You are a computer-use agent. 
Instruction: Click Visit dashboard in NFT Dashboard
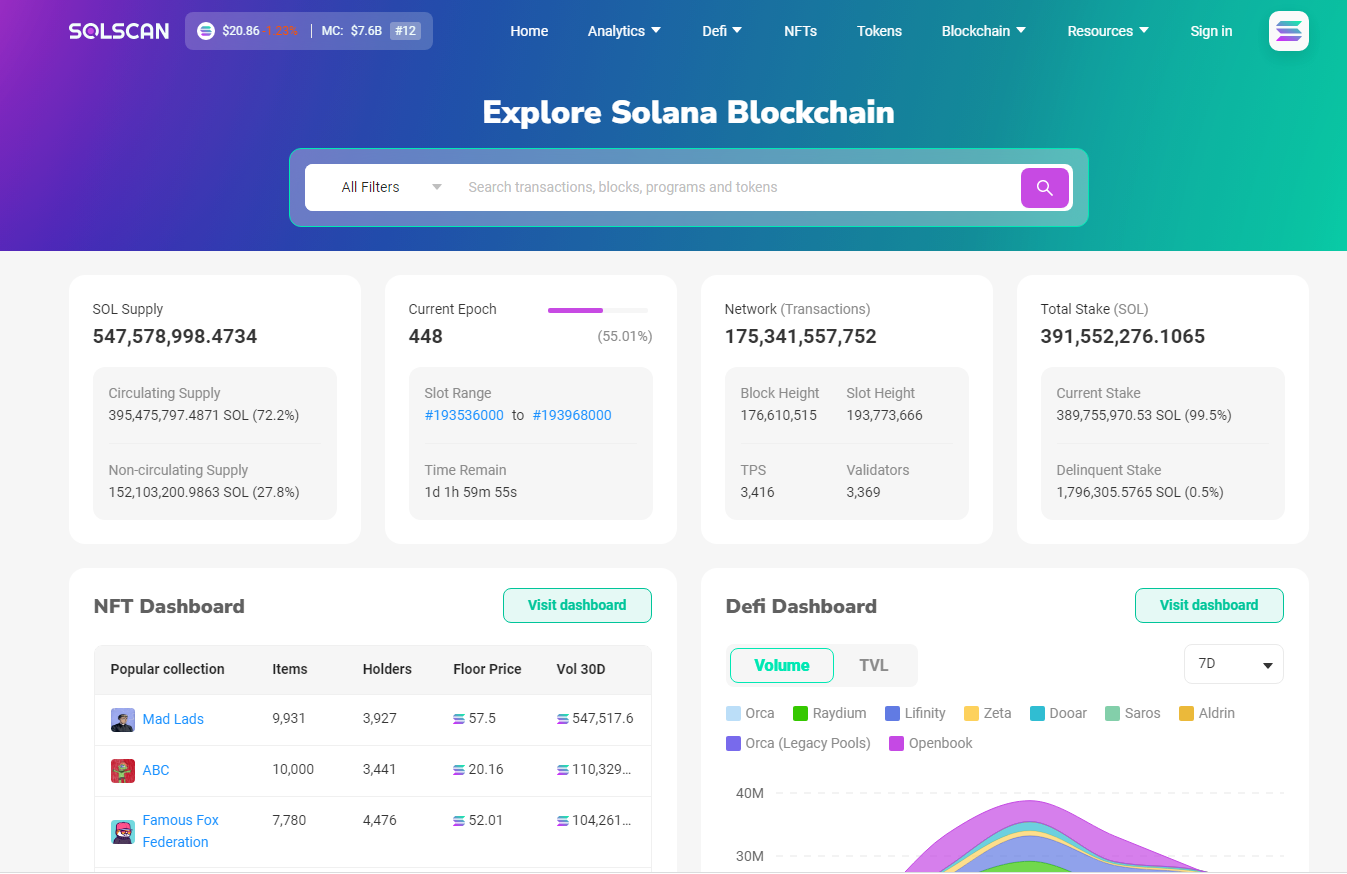coord(577,605)
